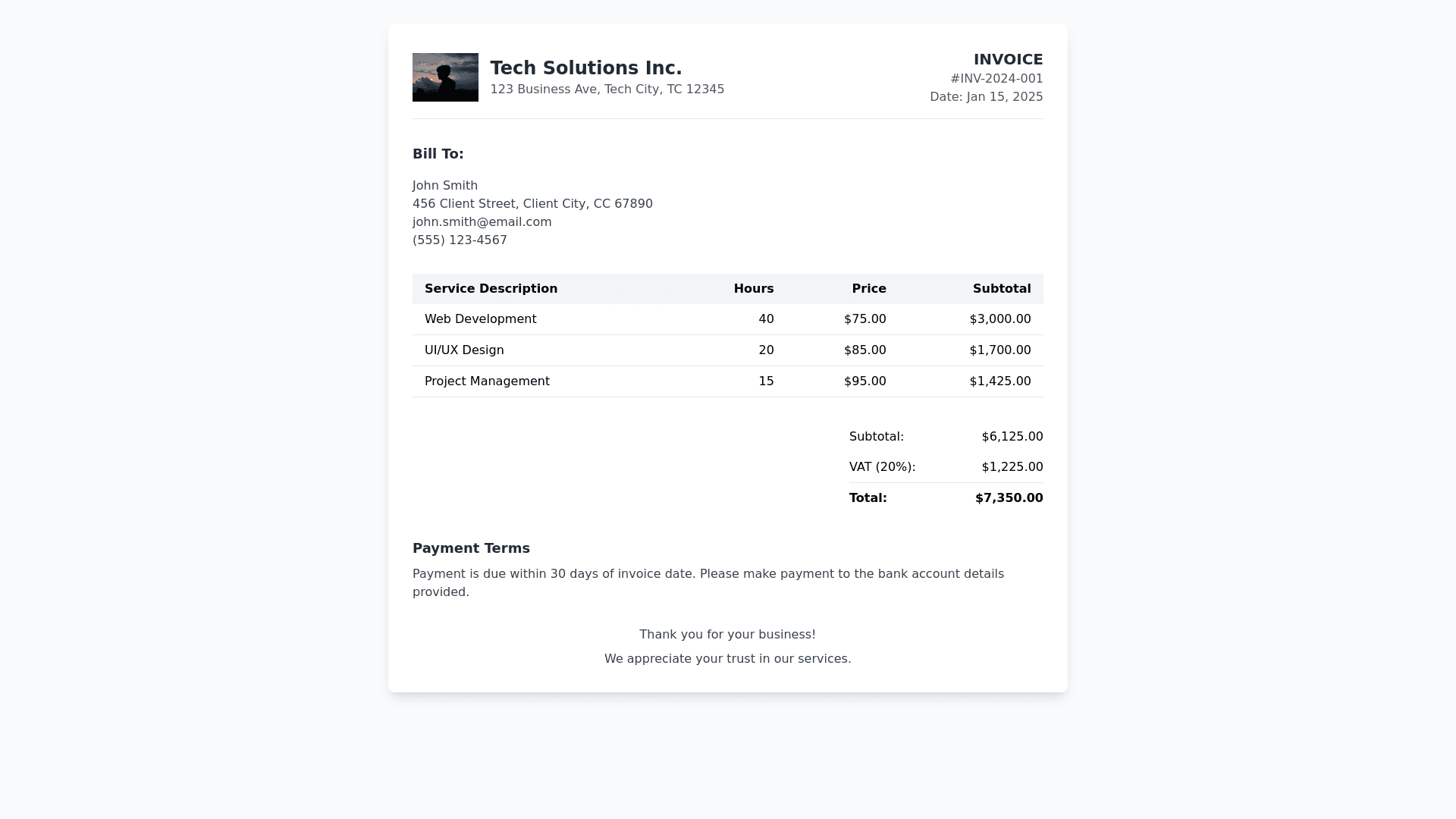
Task: Click the Hours column header
Action: pyautogui.click(x=753, y=289)
